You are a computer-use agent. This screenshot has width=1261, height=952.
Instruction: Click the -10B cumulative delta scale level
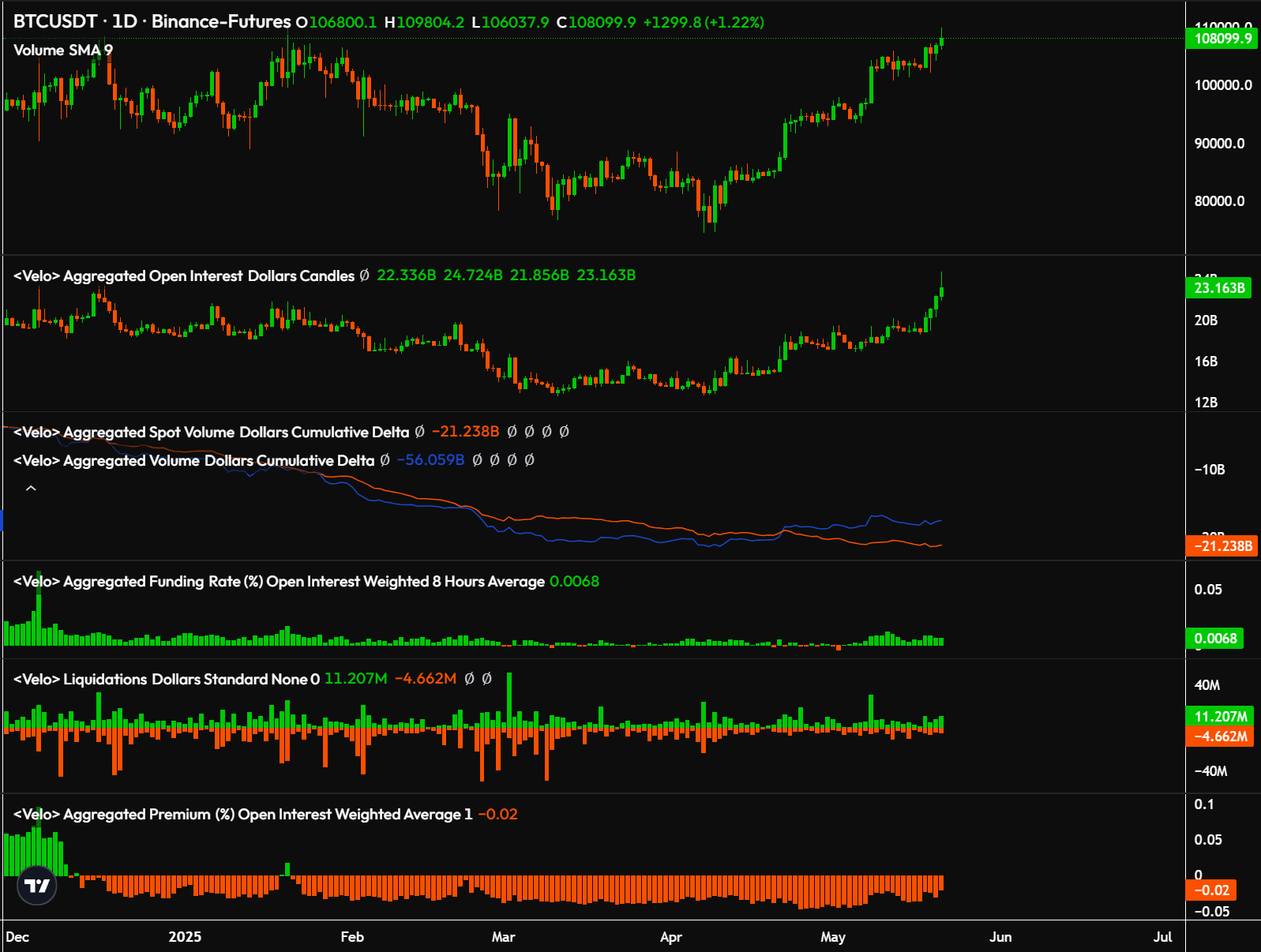coord(1210,470)
